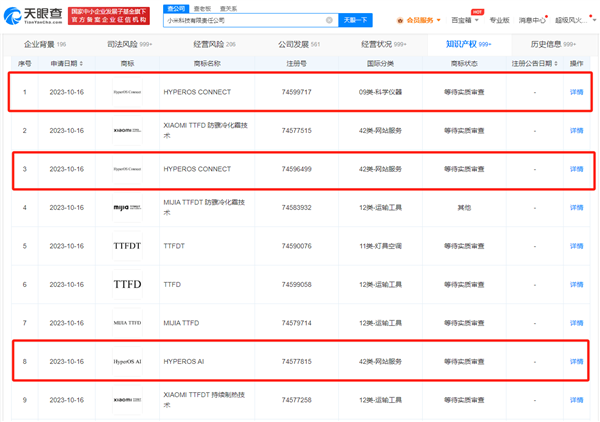Click the 商标状态 column header
This screenshot has height=422, width=600.
pyautogui.click(x=464, y=64)
